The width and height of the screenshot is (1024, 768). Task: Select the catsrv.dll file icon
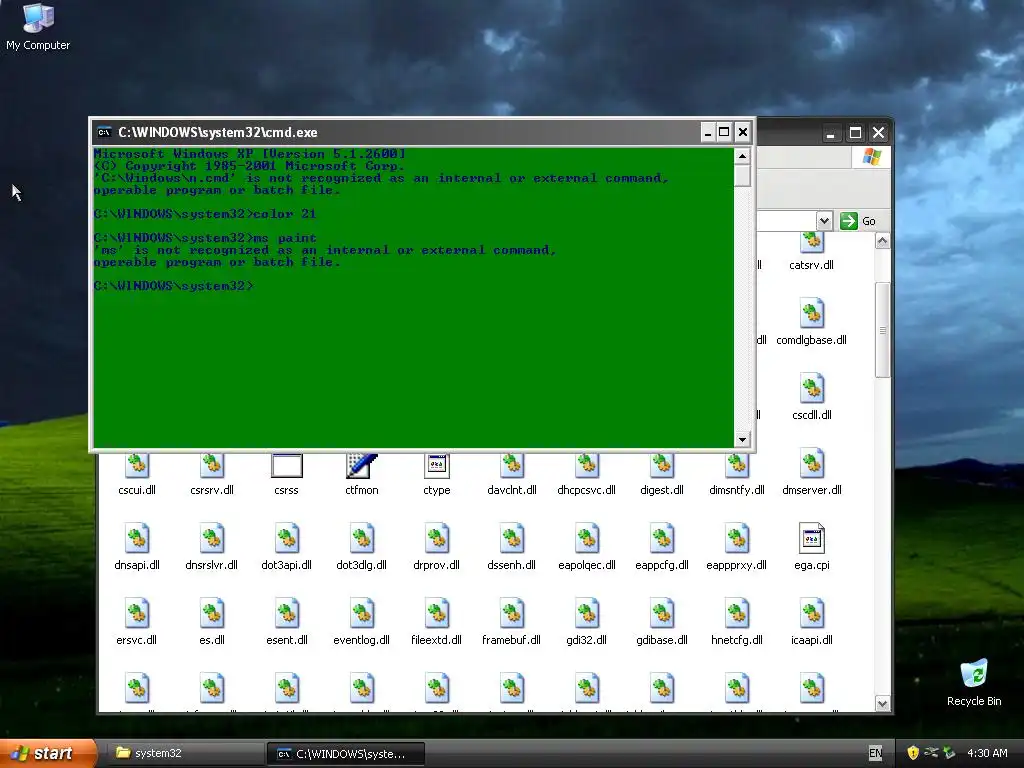(811, 252)
